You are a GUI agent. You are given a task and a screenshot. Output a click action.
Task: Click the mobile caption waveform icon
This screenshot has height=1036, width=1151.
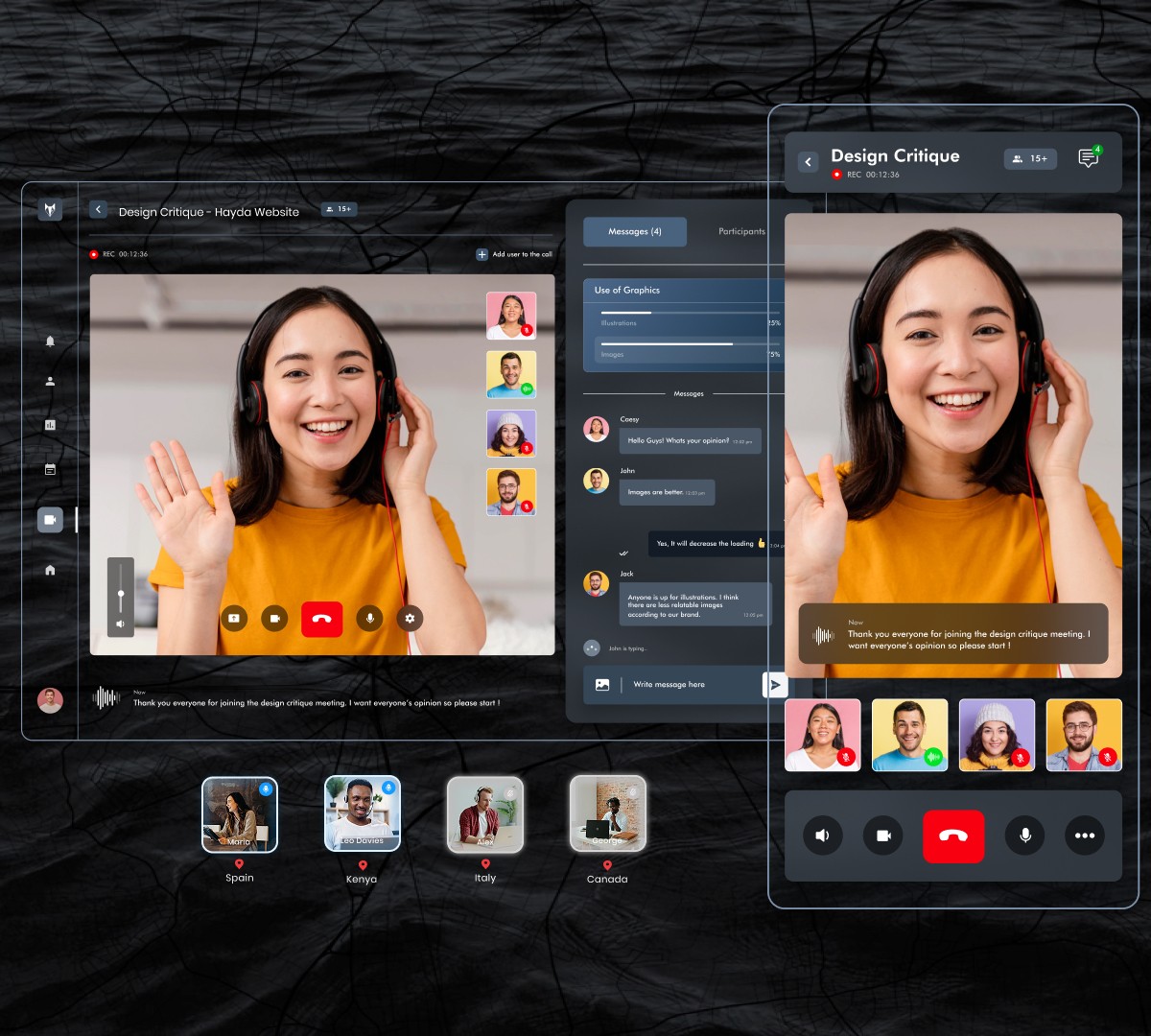pos(824,635)
